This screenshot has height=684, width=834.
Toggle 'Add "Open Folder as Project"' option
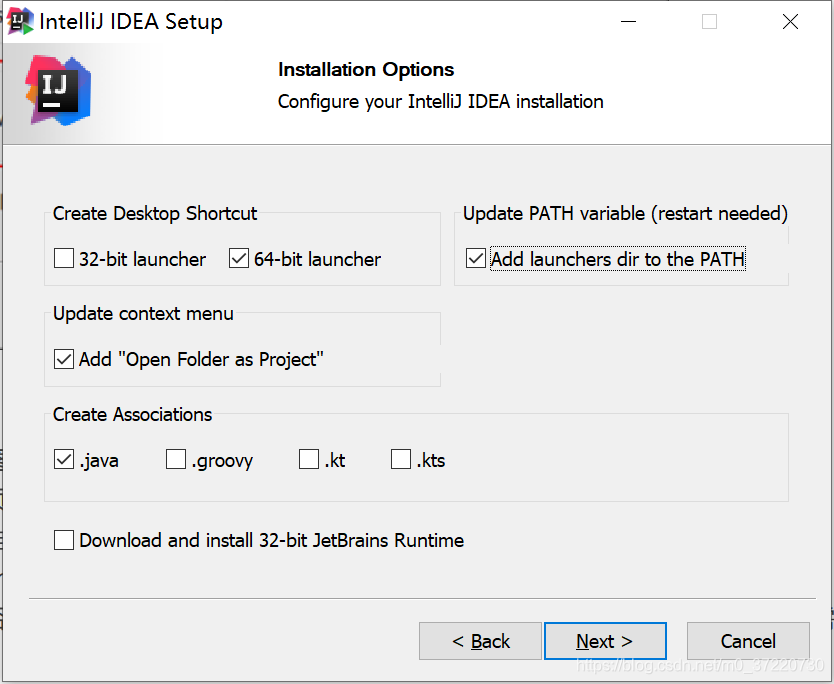(63, 358)
